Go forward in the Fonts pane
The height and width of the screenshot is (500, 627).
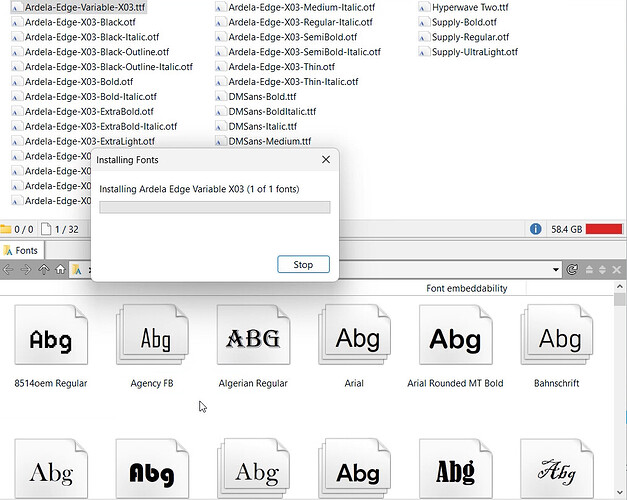click(x=26, y=270)
